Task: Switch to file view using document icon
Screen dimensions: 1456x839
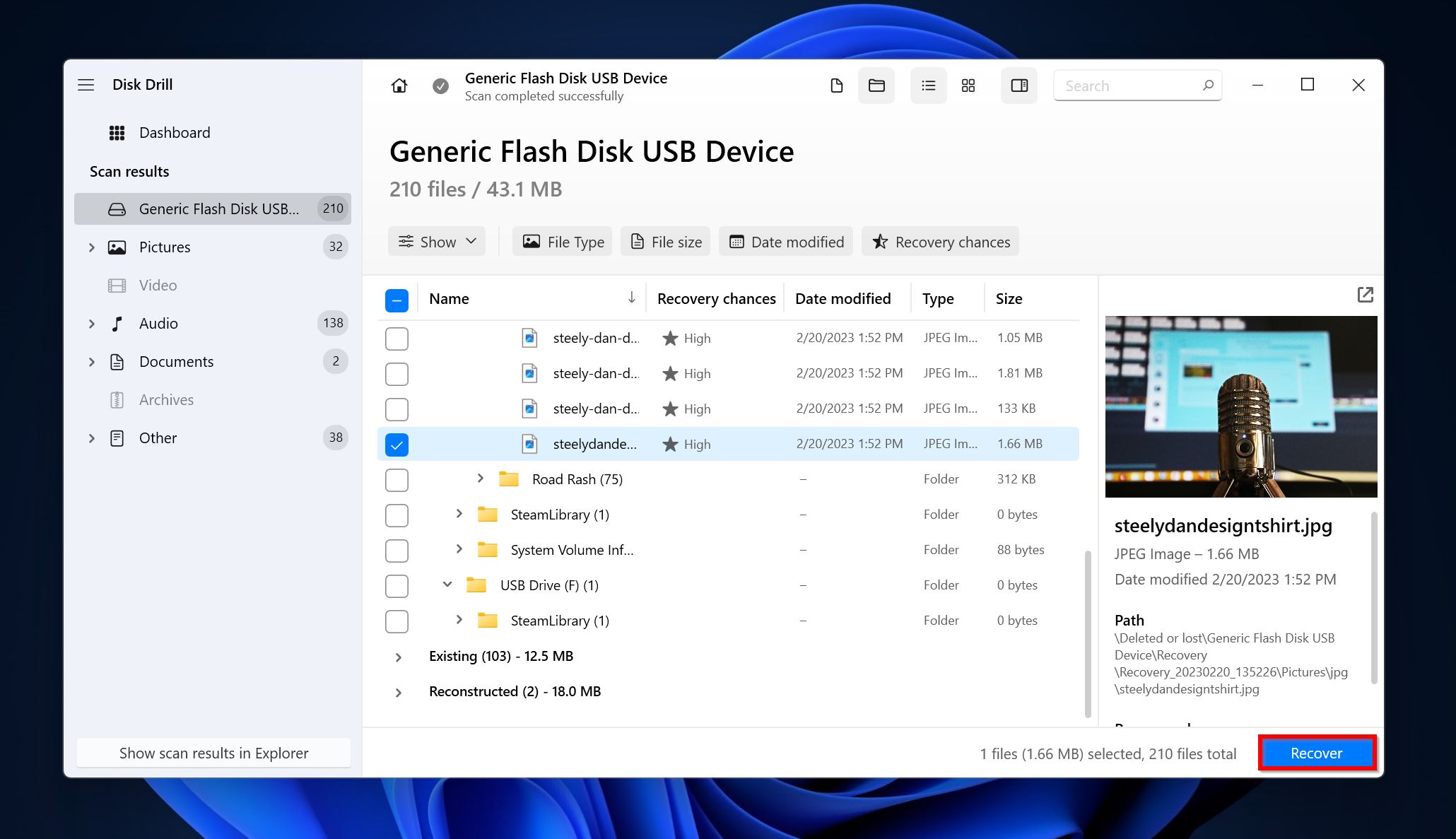Action: (837, 86)
